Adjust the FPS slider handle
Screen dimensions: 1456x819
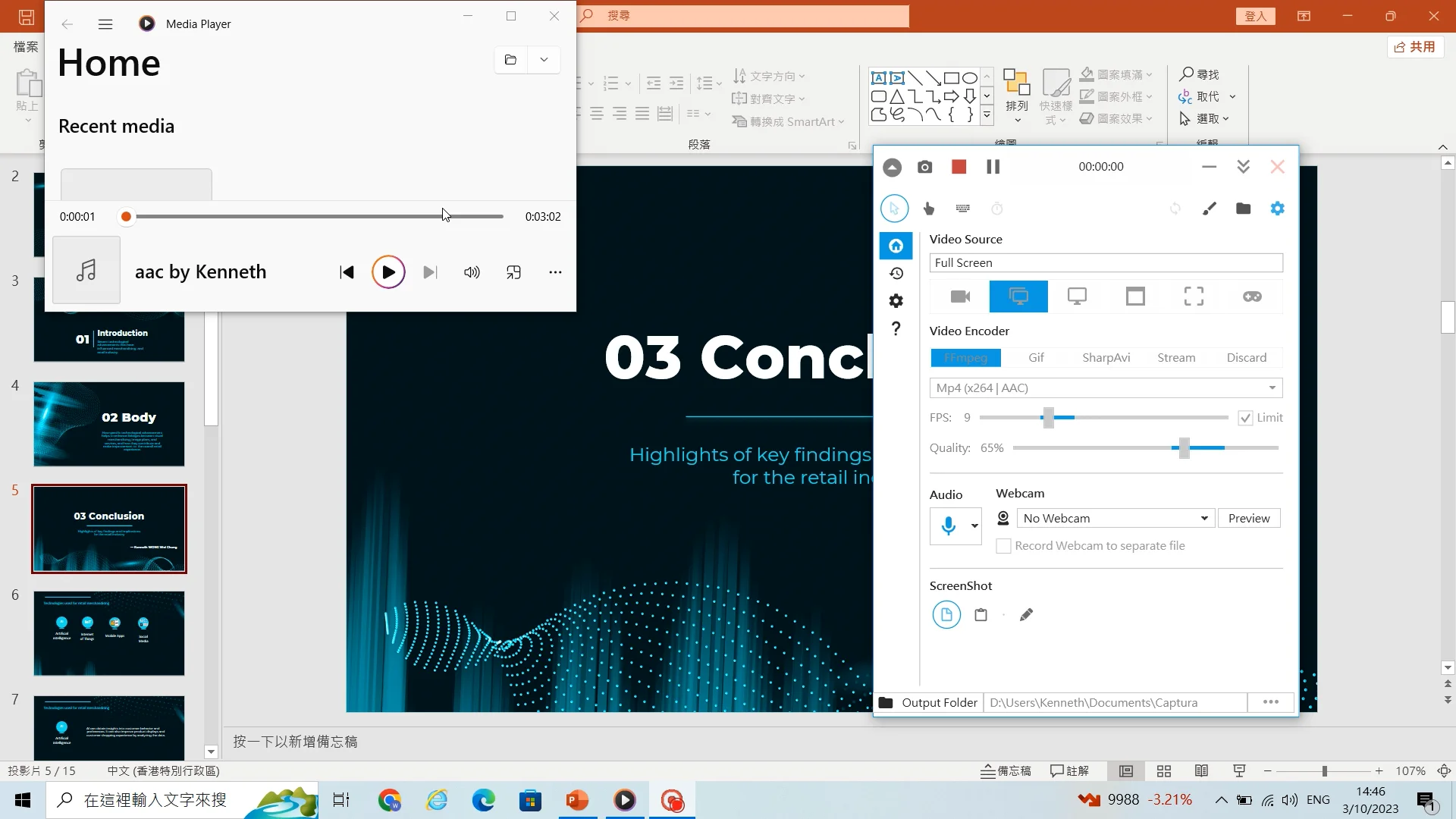pyautogui.click(x=1048, y=418)
